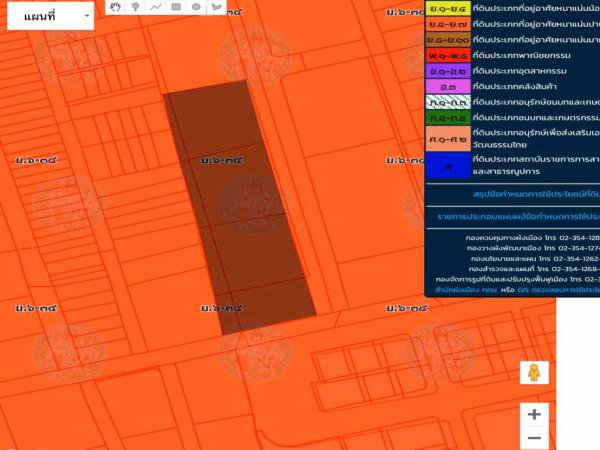Image resolution: width=600 pixels, height=450 pixels.
Task: Select the draw line tool
Action: (x=156, y=7)
